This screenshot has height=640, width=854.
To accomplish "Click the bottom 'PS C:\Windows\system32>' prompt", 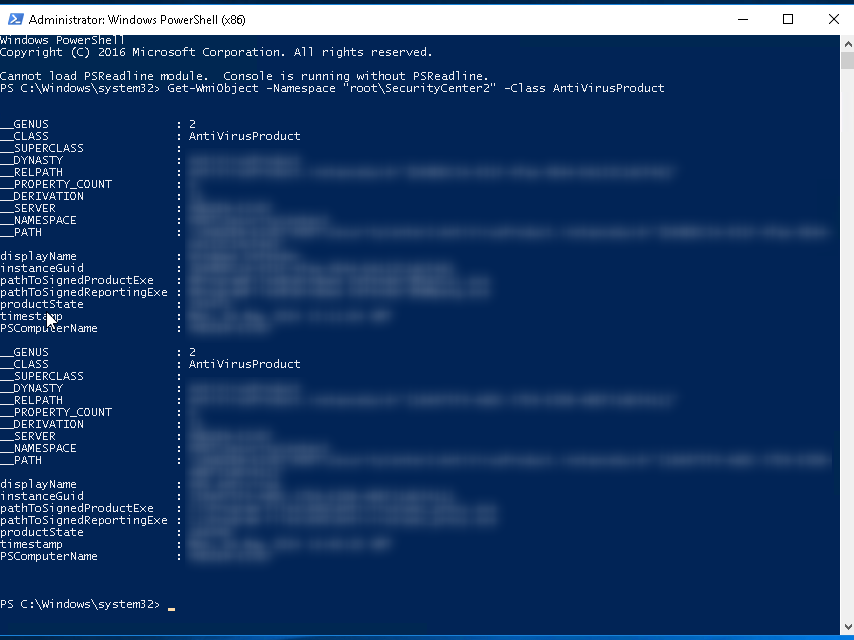I will 80,604.
